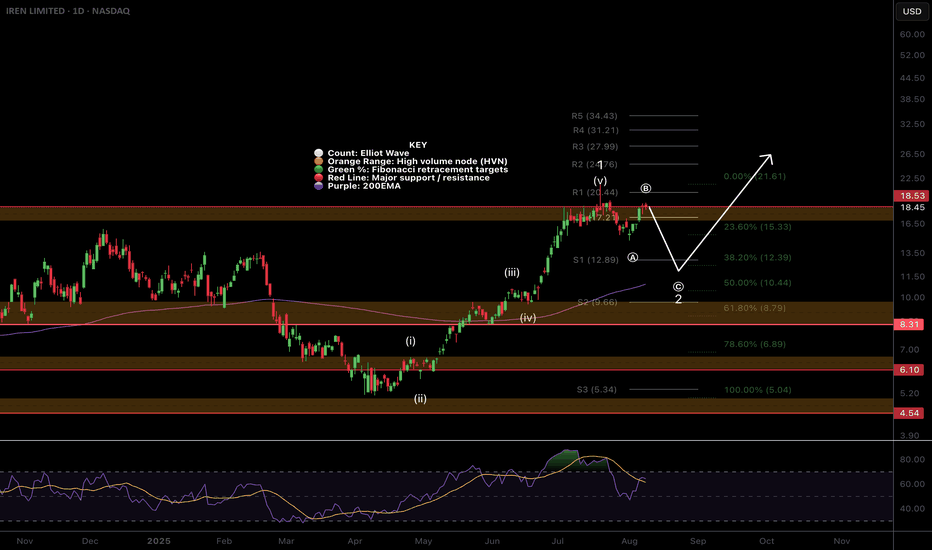932x550 pixels.
Task: Click the 38.50 value on price axis
Action: tap(912, 99)
